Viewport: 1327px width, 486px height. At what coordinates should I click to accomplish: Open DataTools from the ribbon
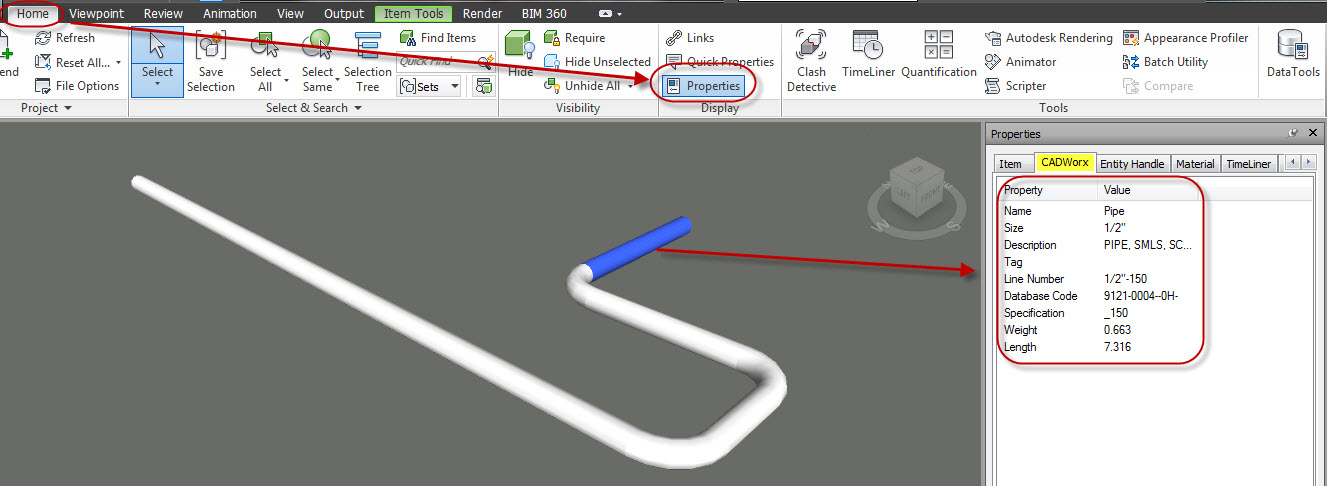point(1292,59)
